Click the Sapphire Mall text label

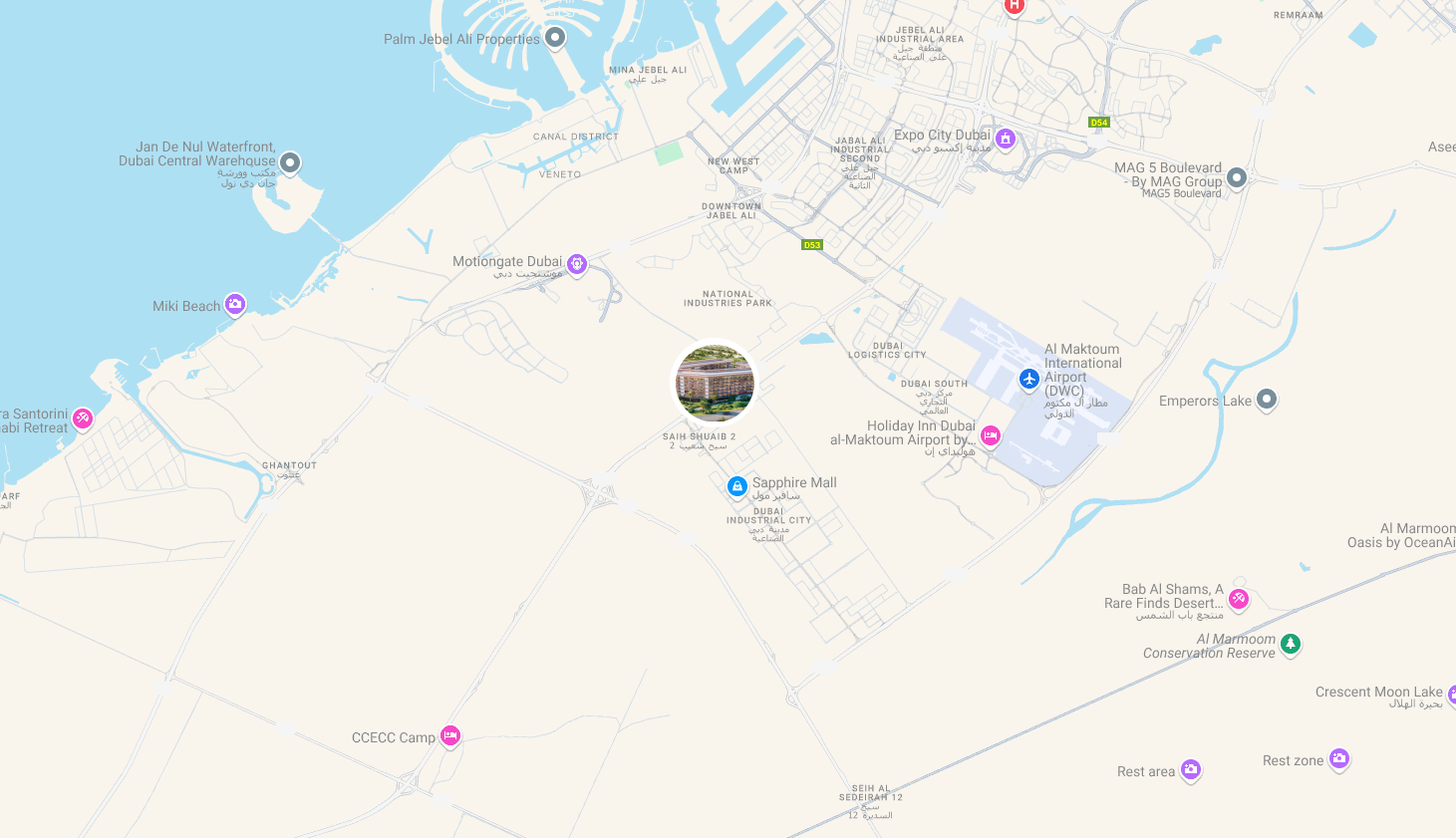(794, 482)
